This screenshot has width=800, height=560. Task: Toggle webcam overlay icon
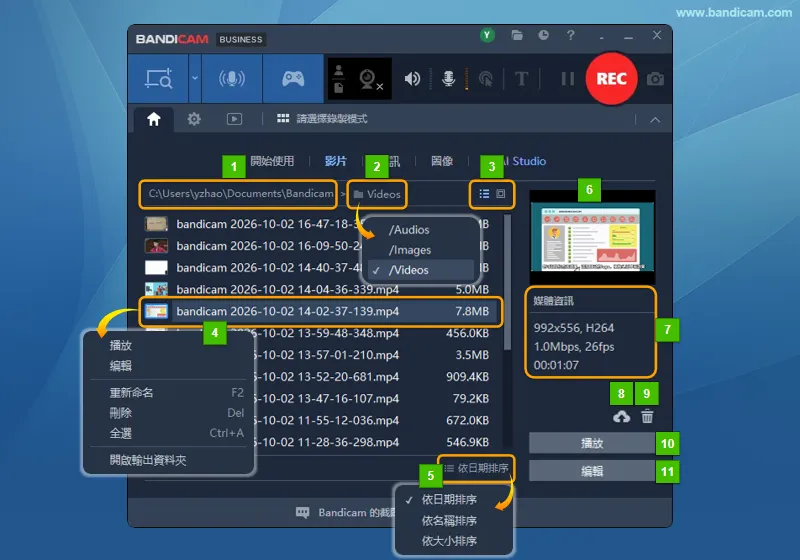(370, 79)
